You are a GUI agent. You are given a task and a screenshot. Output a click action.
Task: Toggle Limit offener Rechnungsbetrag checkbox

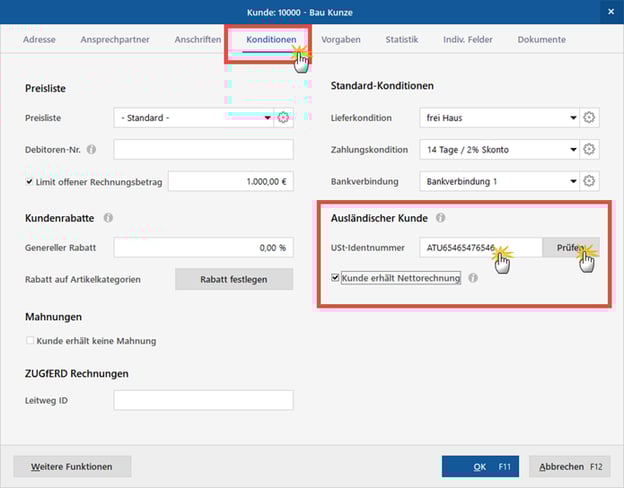(29, 182)
